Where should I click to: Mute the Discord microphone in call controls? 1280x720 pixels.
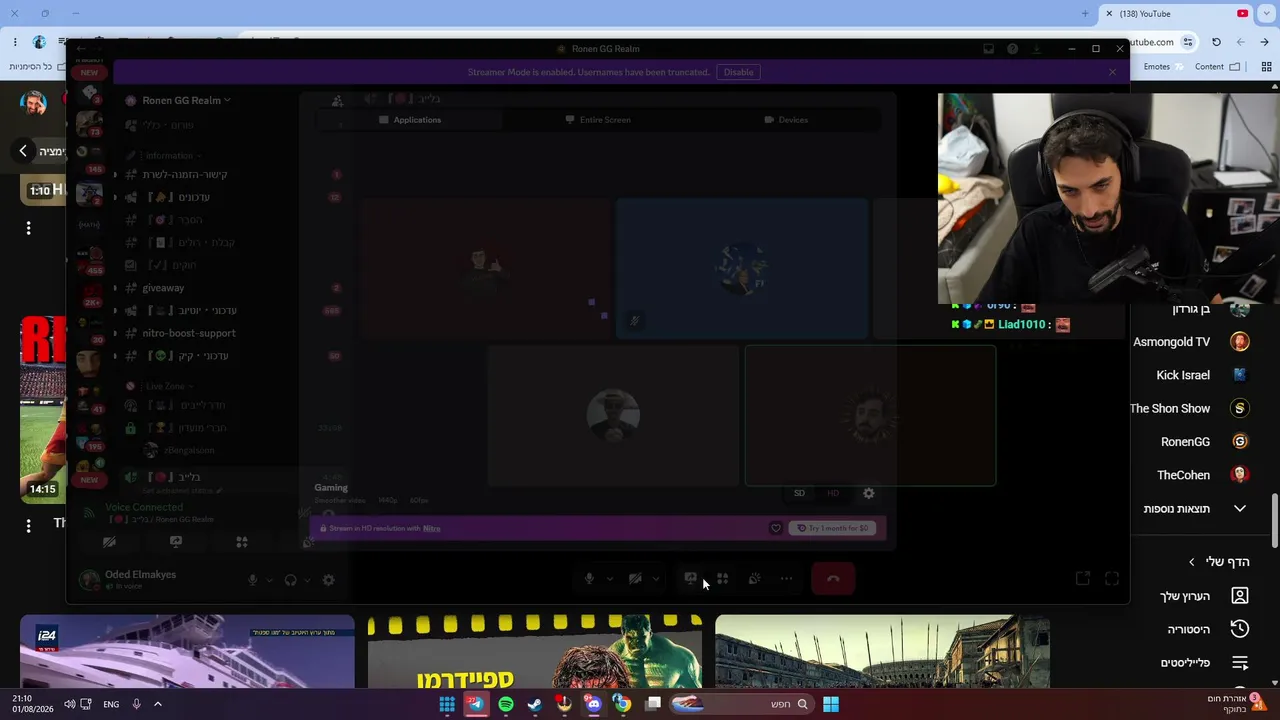(589, 579)
